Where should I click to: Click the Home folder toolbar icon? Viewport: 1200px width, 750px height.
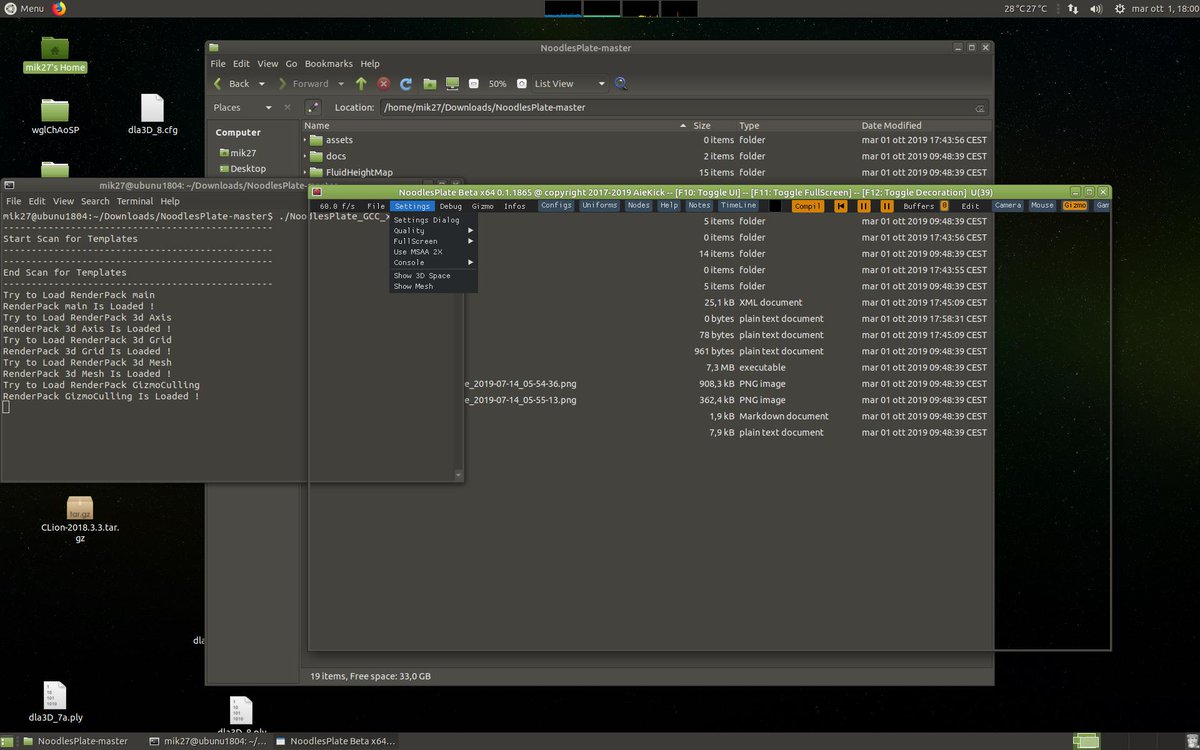(x=429, y=84)
